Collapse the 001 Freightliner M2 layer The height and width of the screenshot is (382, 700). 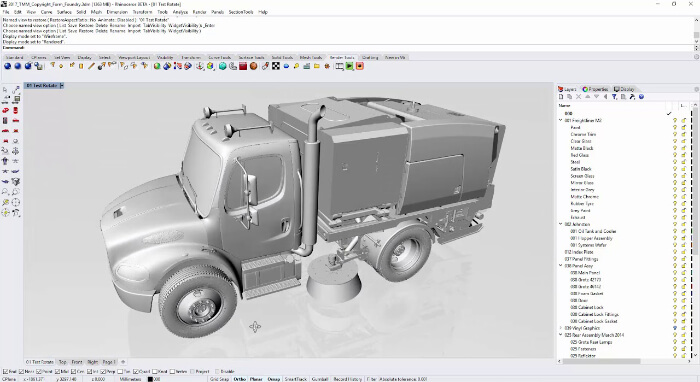(561, 120)
